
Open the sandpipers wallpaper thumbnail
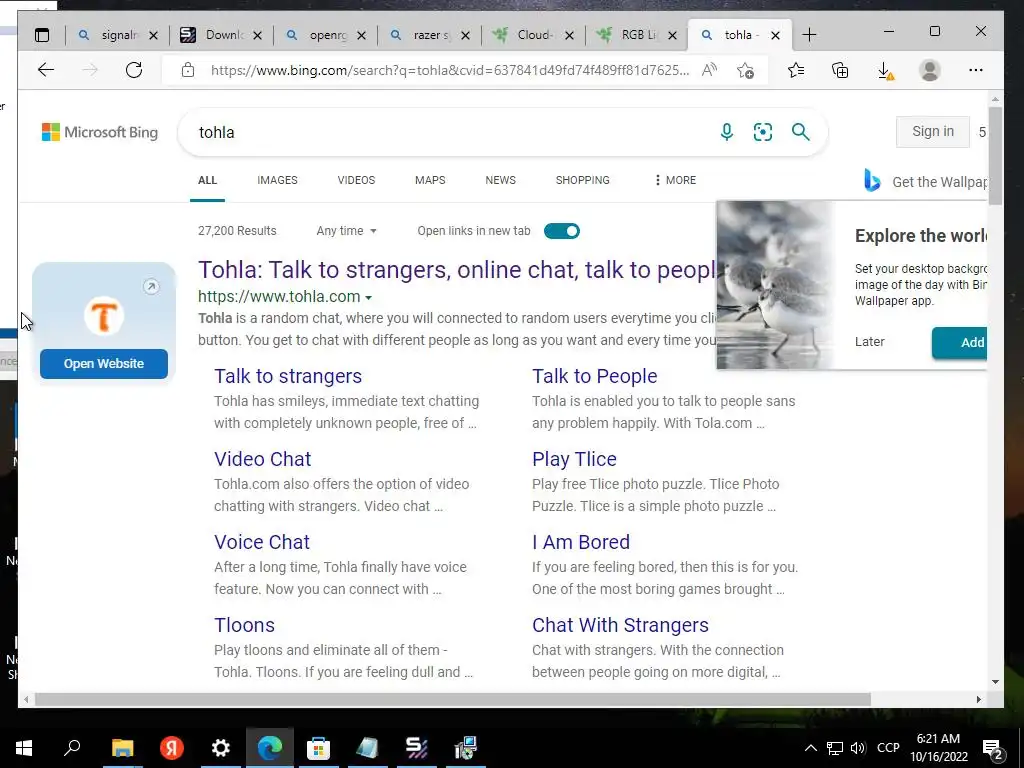(775, 285)
